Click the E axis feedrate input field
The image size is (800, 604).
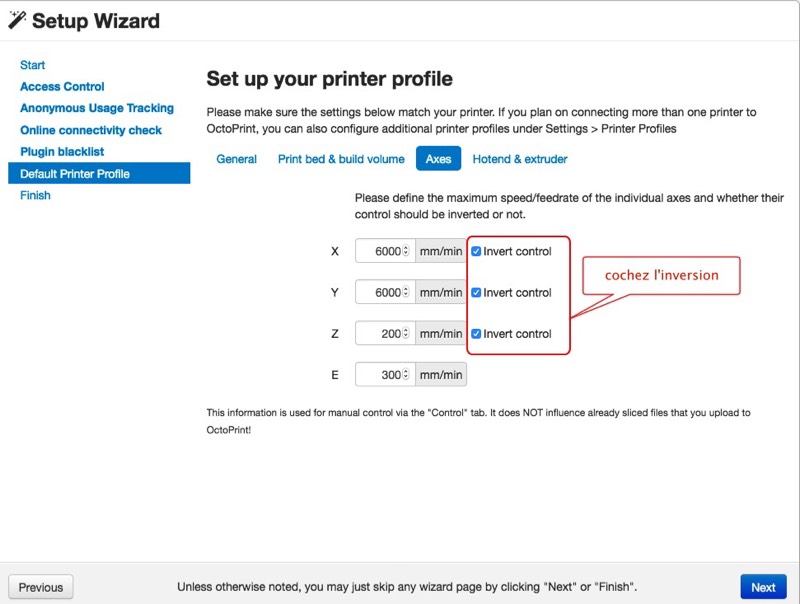tap(380, 375)
